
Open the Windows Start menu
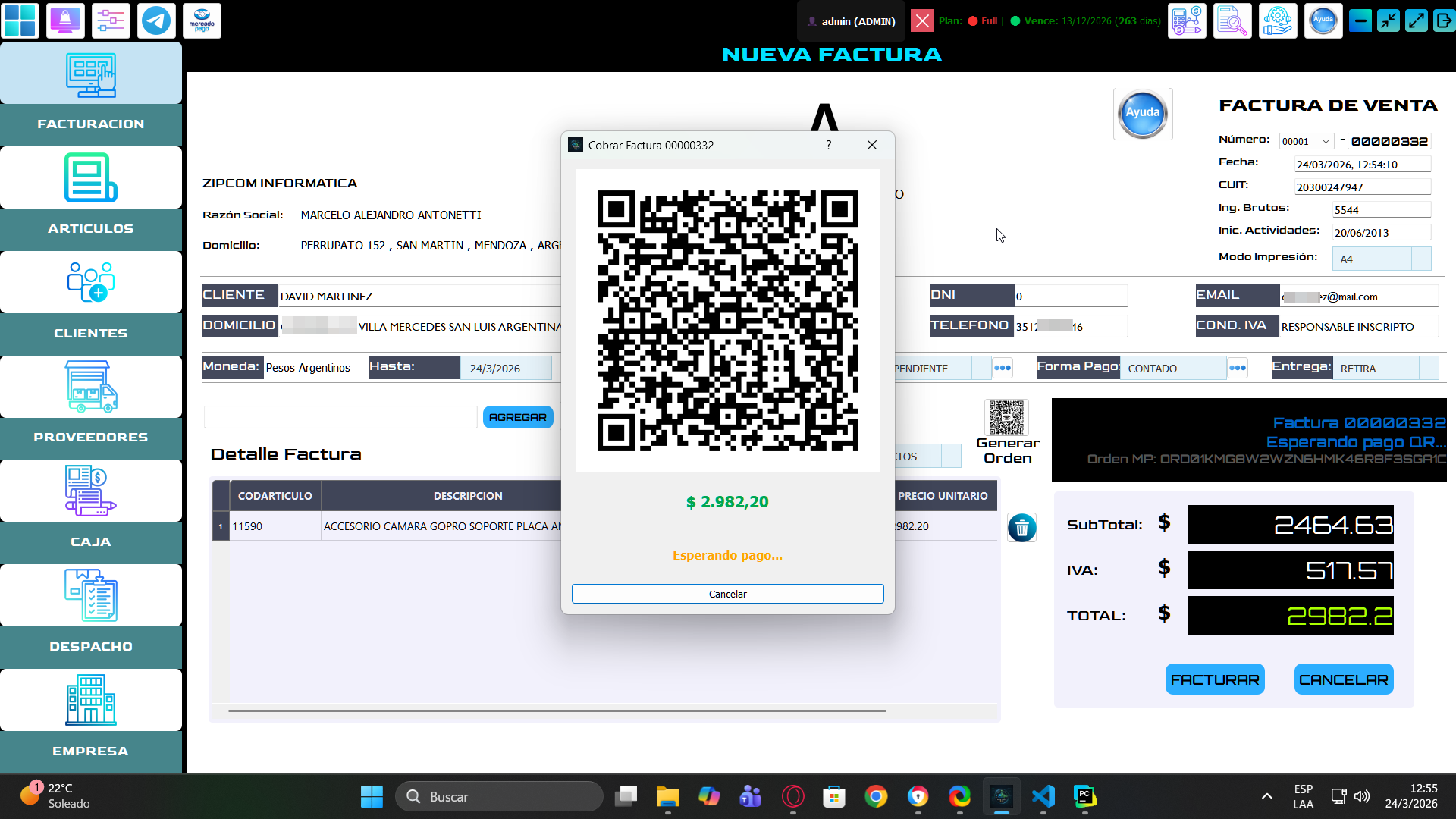click(x=371, y=796)
